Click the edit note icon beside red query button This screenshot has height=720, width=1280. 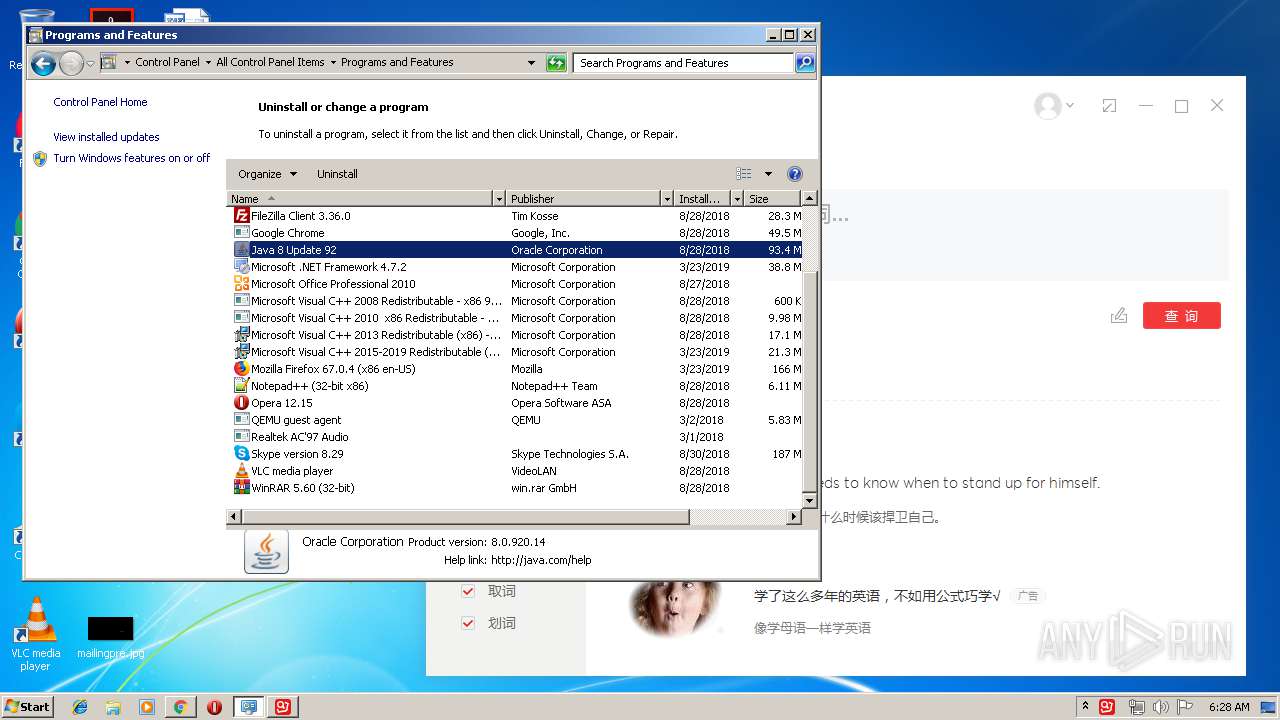pos(1119,316)
